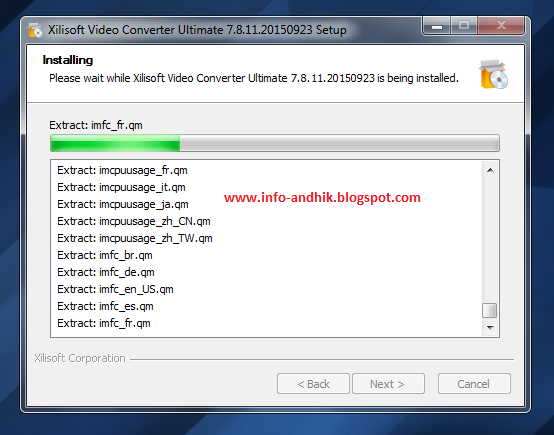Click the 'Installing' header title
The image size is (554, 435).
[67, 60]
